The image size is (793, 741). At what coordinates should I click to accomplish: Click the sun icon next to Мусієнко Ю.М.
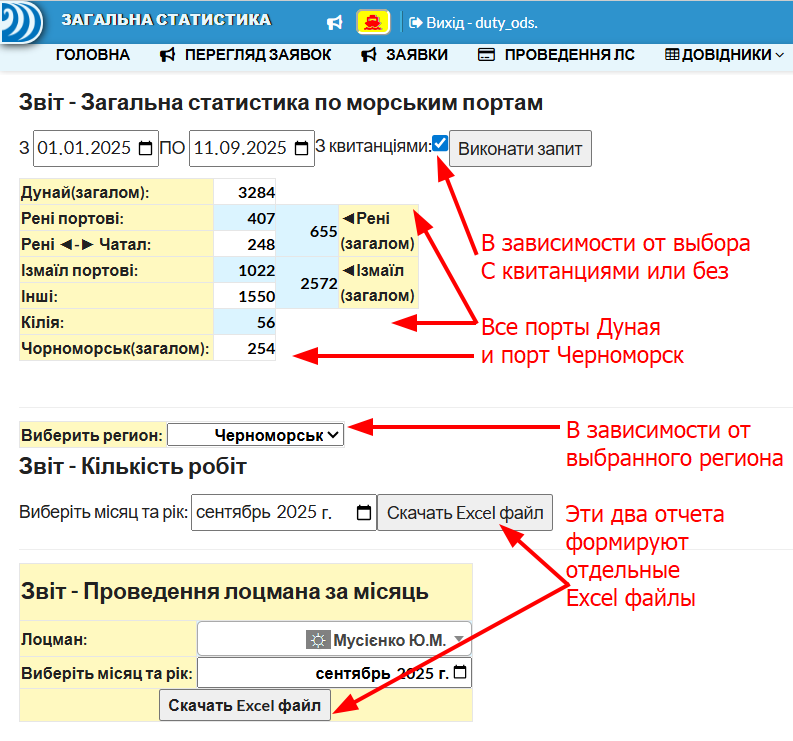(318, 640)
